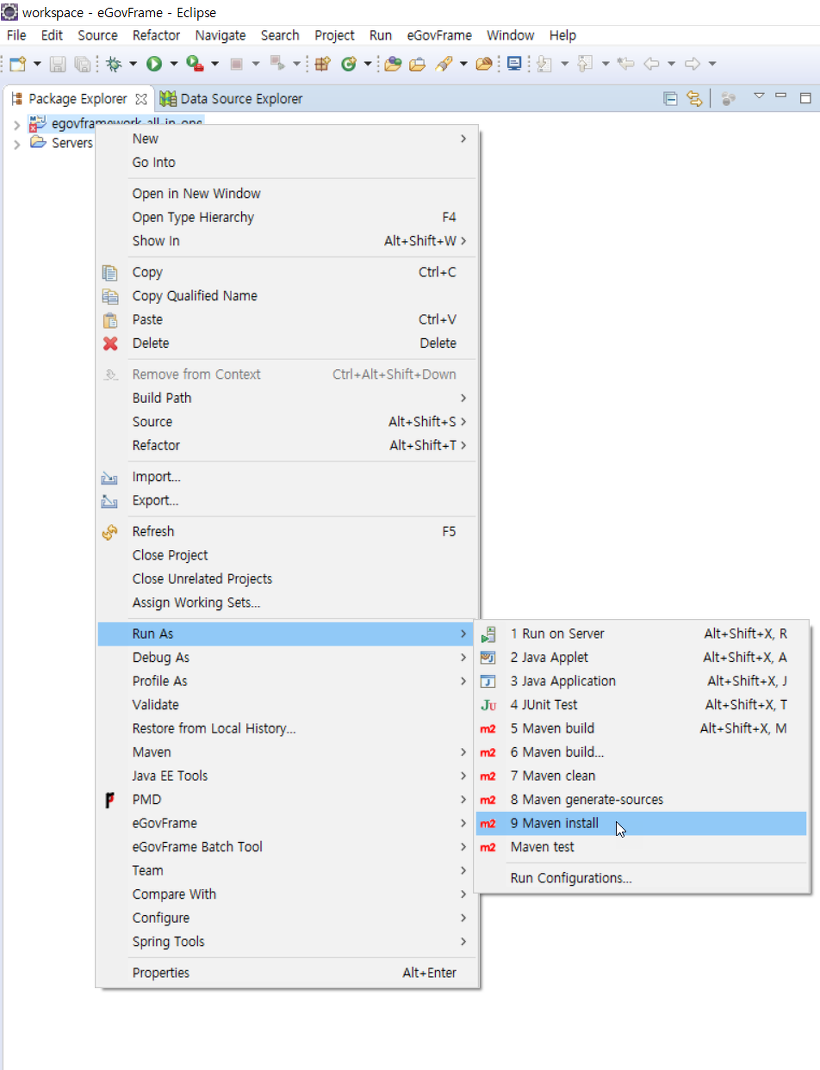Click the Open Task toolbar icon
The image size is (820, 1070).
(417, 64)
